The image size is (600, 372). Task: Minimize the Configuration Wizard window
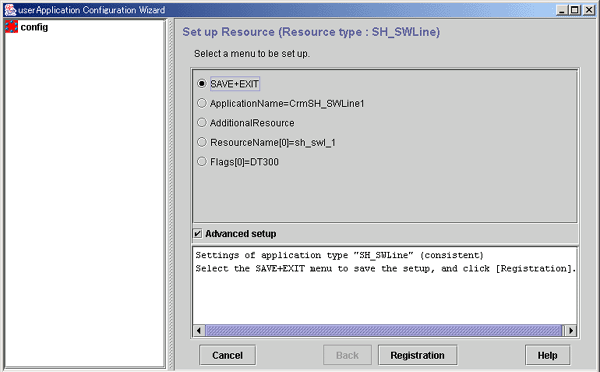[561, 10]
